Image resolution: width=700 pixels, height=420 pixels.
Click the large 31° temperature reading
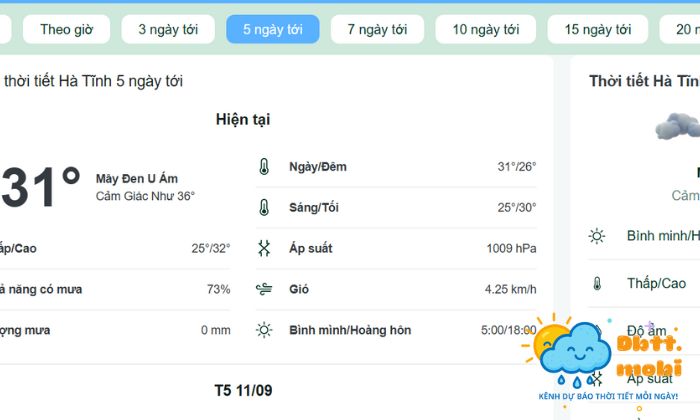click(40, 186)
